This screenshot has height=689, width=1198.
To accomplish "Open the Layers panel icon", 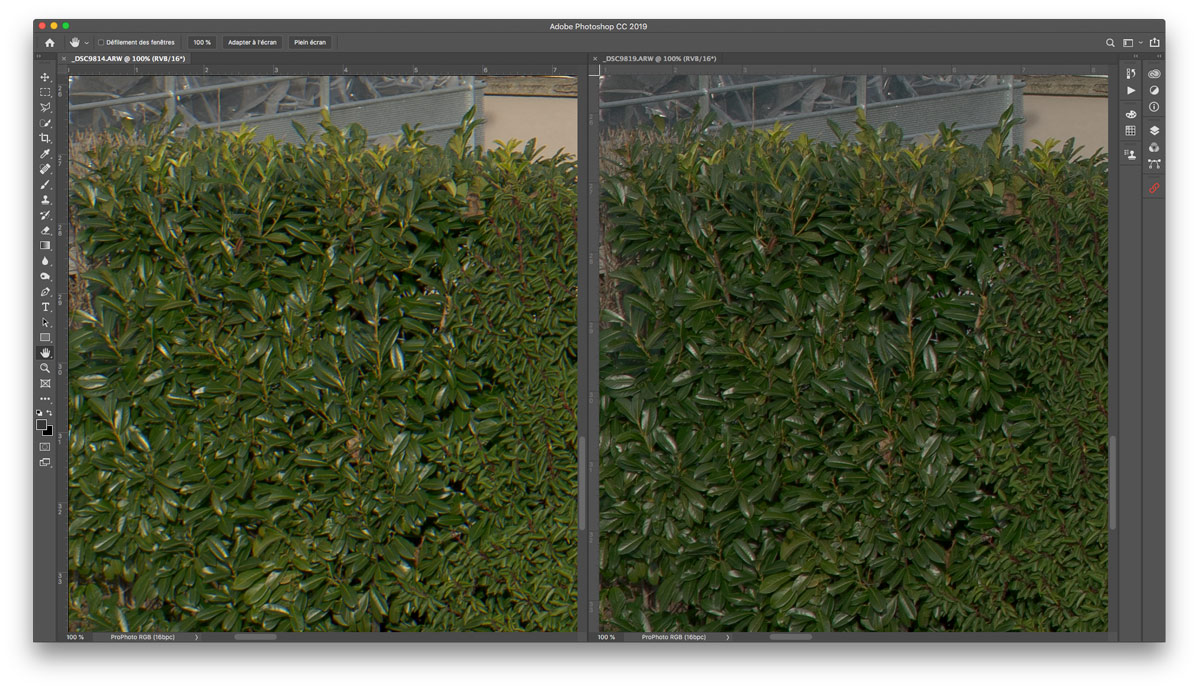I will click(1154, 131).
